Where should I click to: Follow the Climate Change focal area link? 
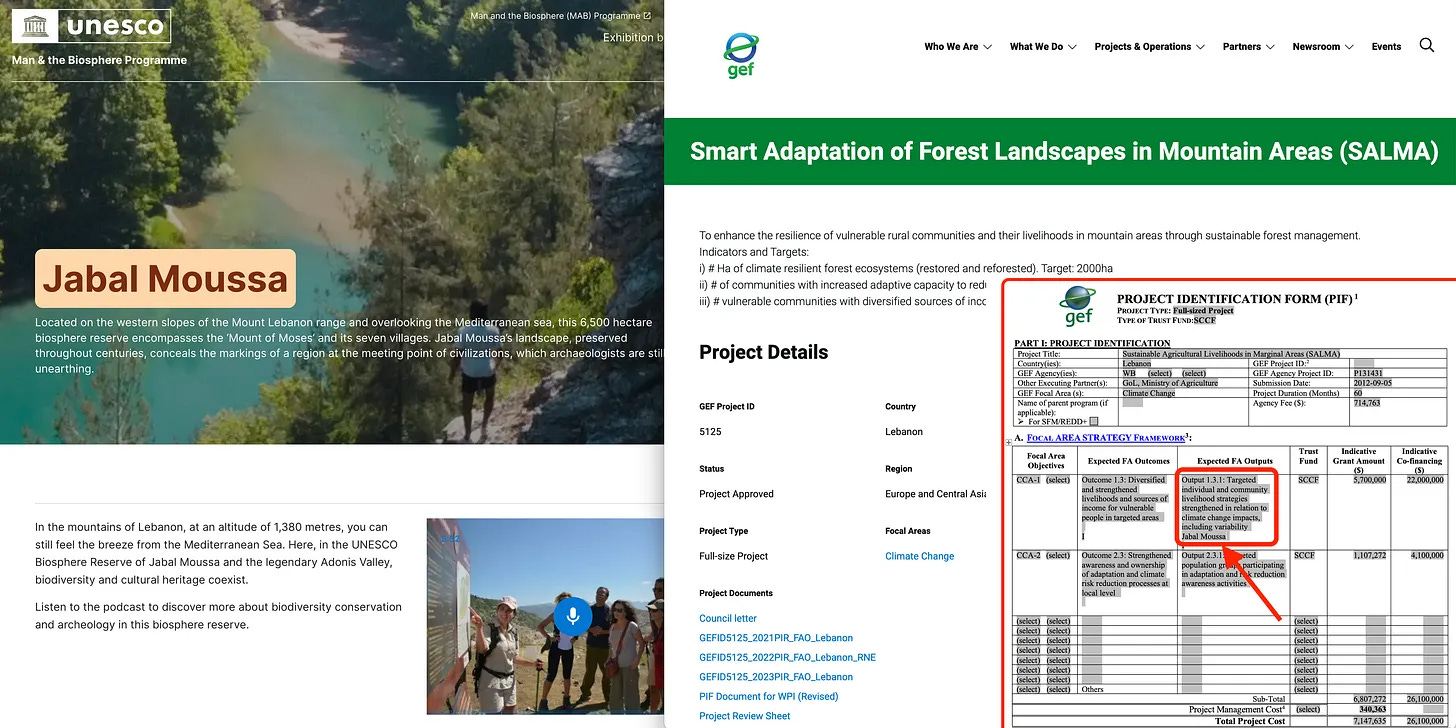tap(919, 556)
